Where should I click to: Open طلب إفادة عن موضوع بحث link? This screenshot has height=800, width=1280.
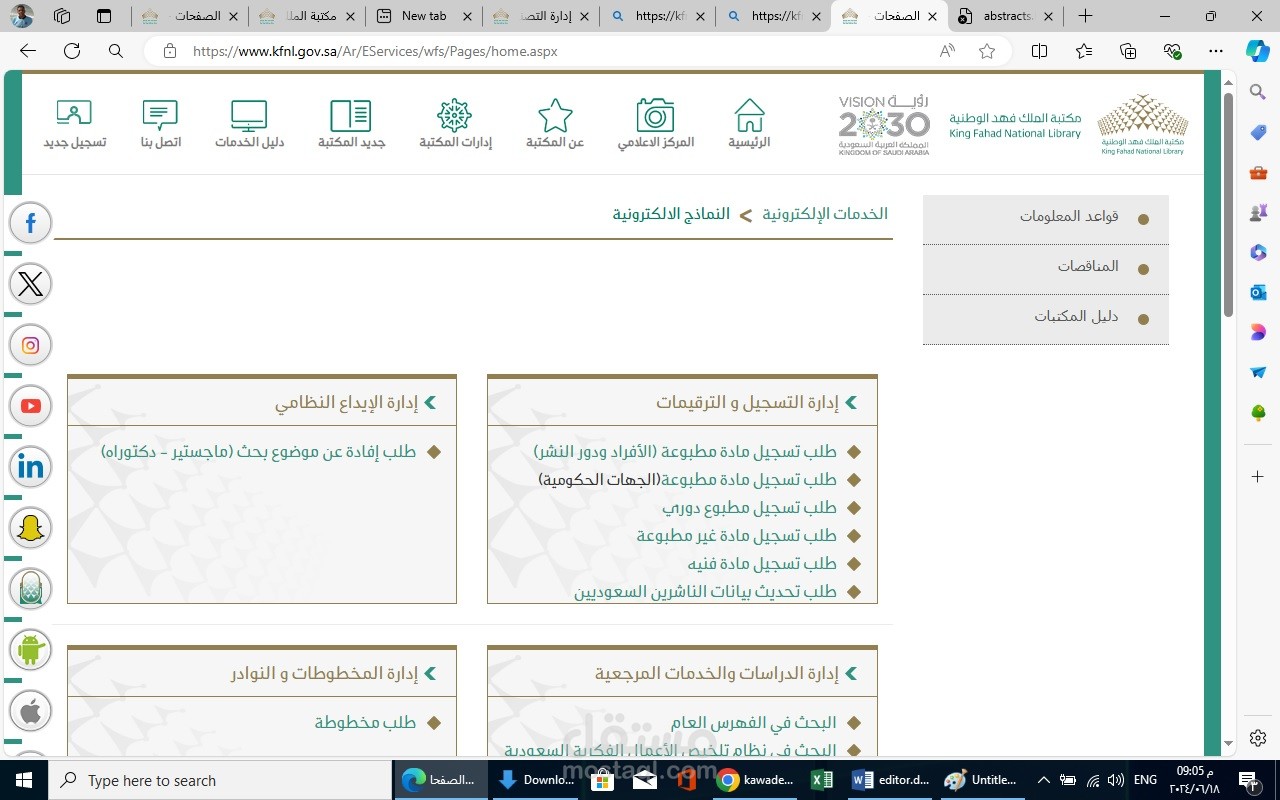258,452
